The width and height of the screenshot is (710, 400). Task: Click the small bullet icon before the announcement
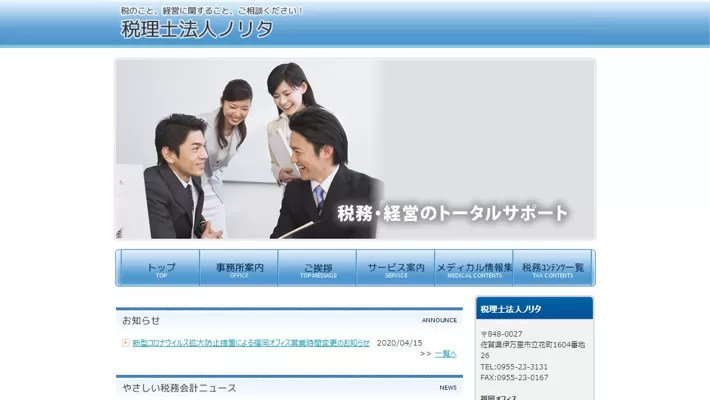coord(125,343)
